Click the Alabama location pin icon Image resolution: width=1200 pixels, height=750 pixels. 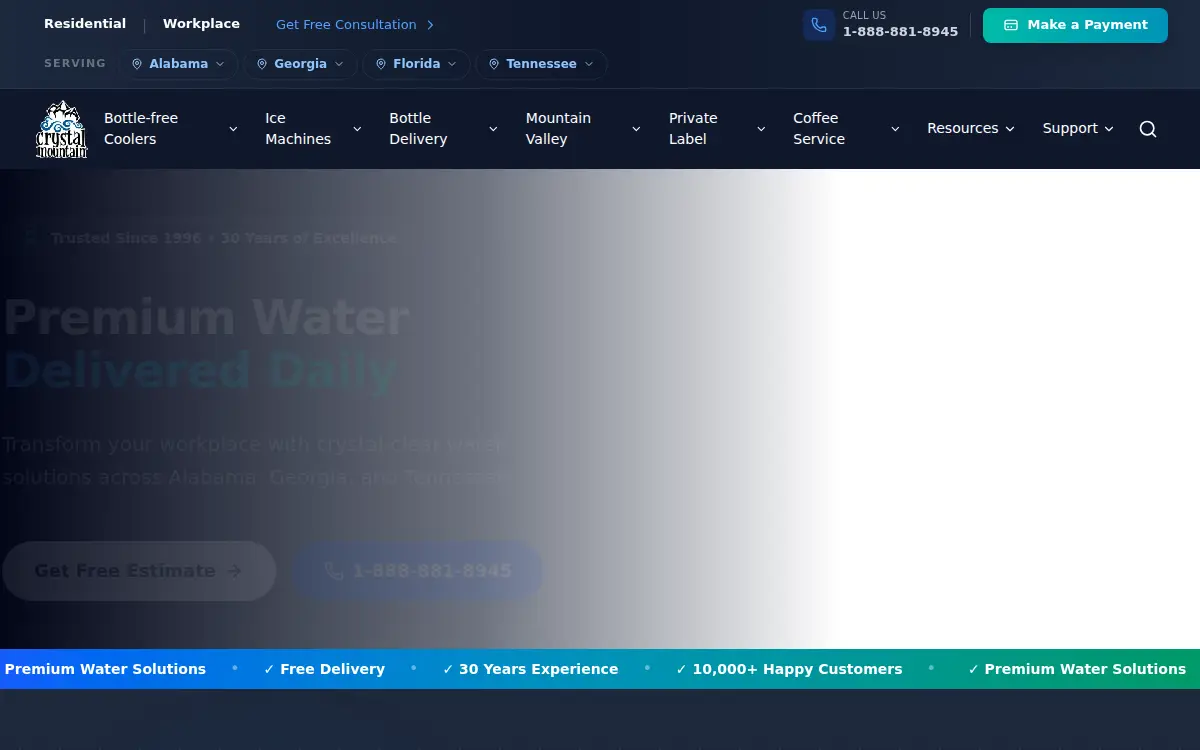[x=137, y=64]
